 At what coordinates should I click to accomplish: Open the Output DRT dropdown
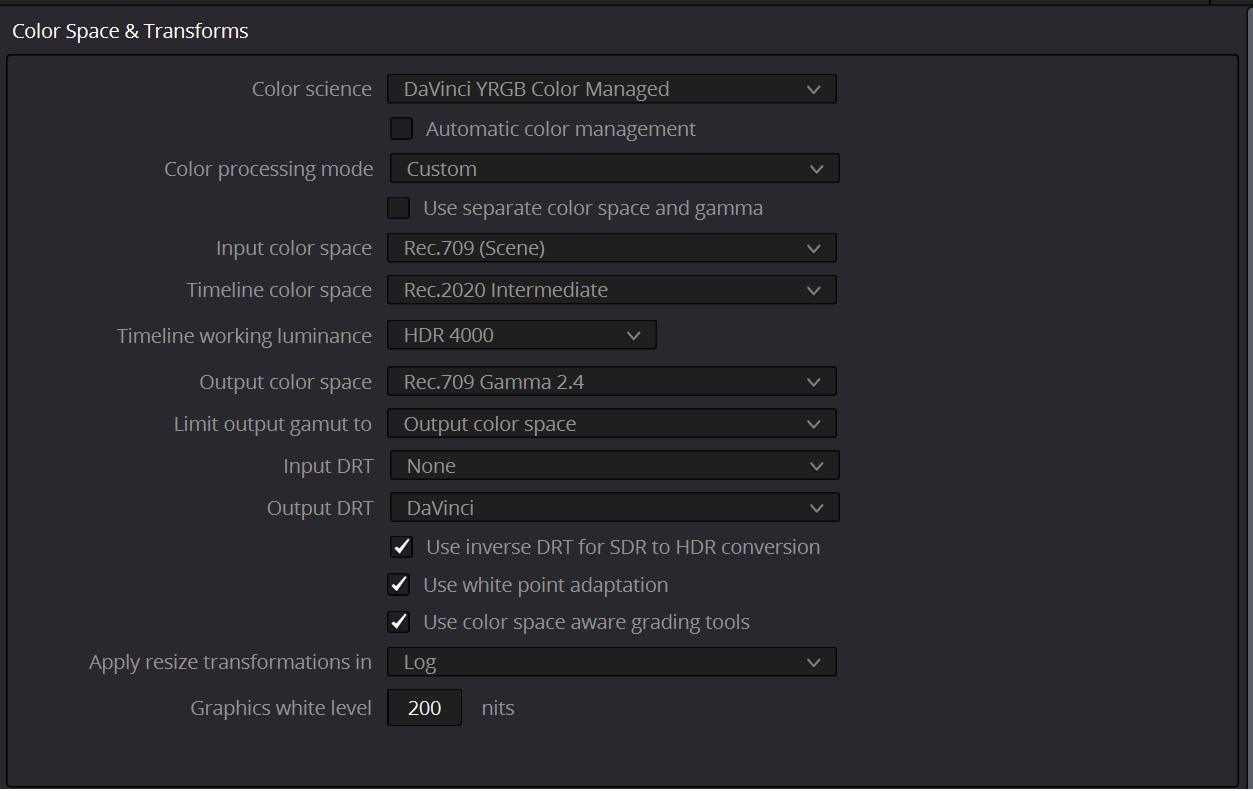point(614,508)
